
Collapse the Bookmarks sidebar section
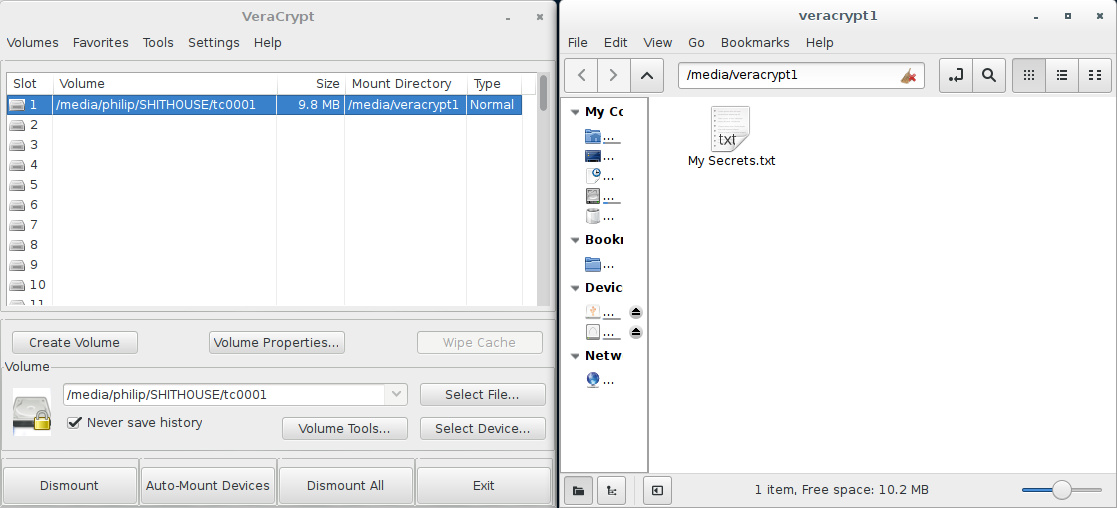click(573, 240)
